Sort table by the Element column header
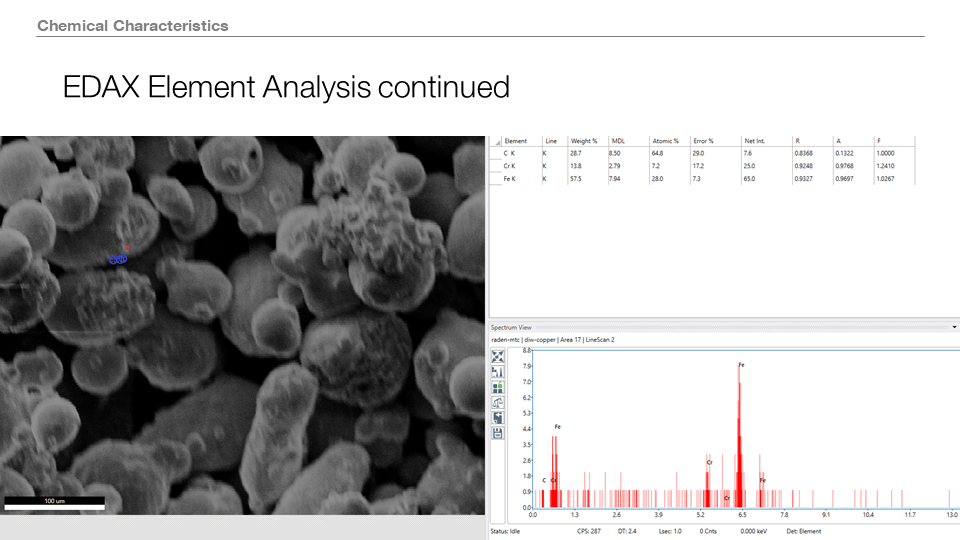Screen dimensions: 960x540 [516, 141]
